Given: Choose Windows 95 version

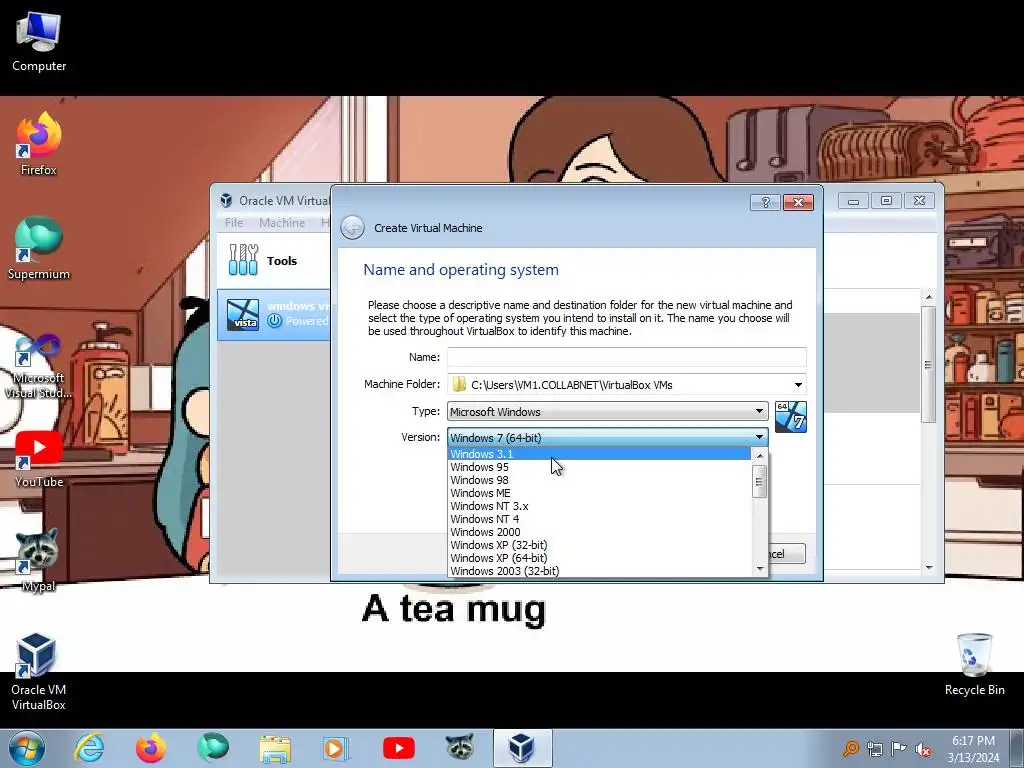Looking at the screenshot, I should coord(599,467).
